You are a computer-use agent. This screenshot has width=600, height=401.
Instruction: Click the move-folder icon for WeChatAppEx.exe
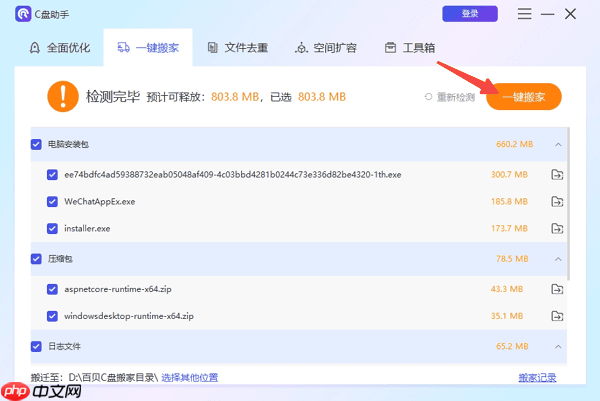point(557,202)
